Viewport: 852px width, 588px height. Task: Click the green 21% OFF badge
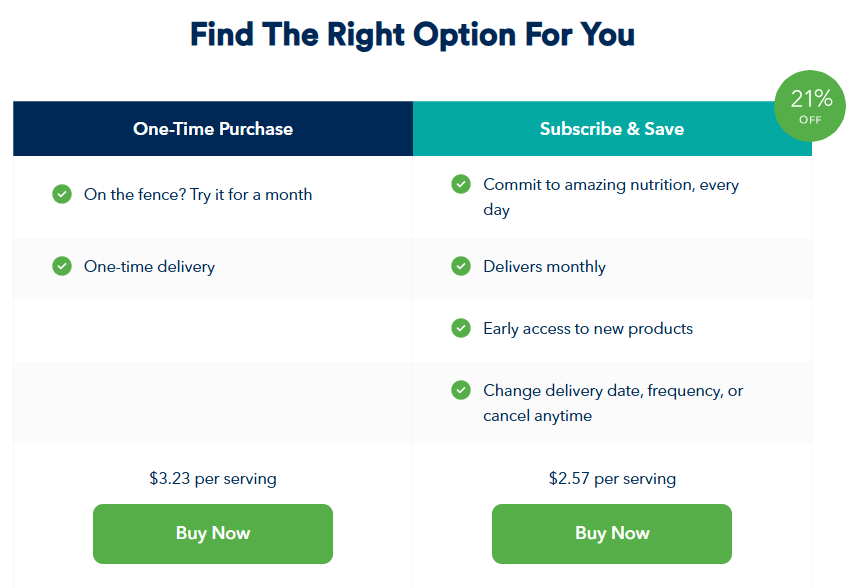810,106
